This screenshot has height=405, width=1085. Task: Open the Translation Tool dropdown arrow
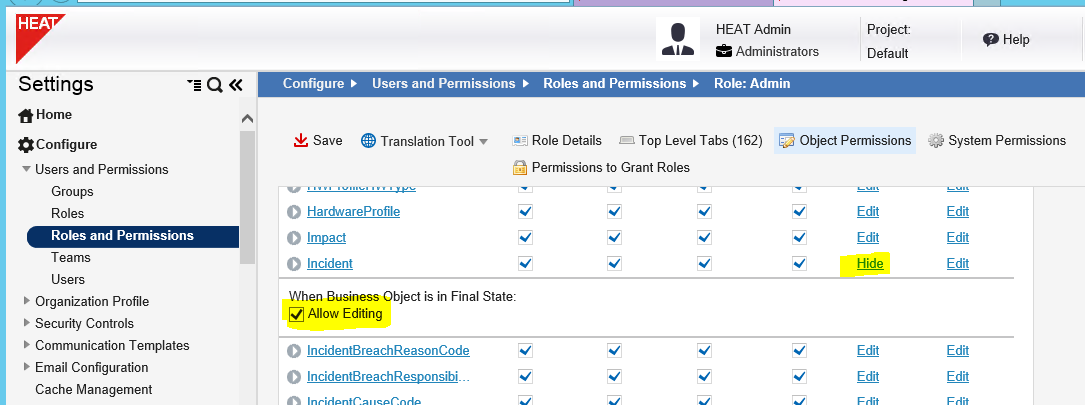point(484,142)
